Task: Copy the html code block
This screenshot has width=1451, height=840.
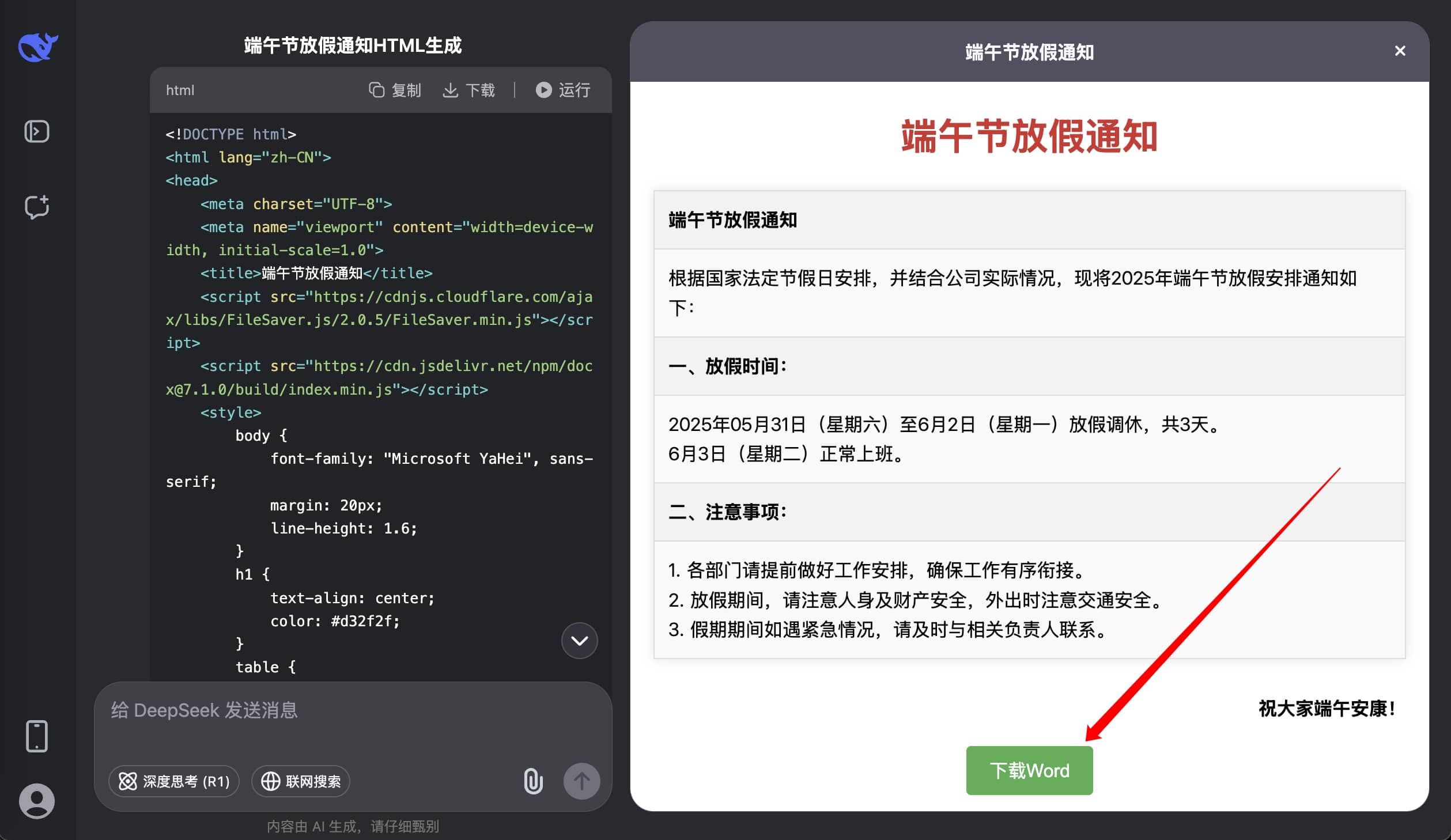Action: 395,90
